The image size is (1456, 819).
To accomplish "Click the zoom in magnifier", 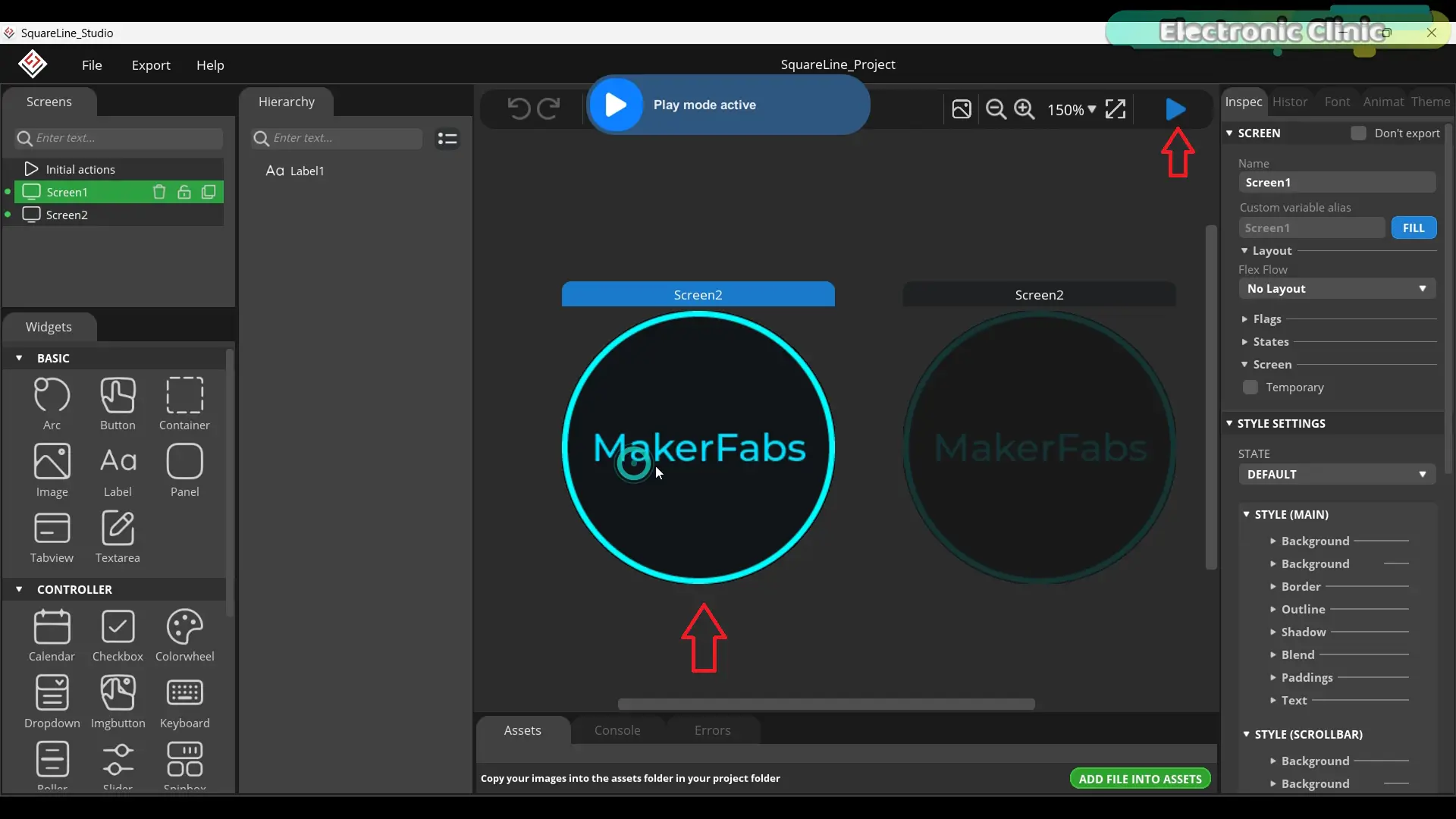I will (1025, 109).
